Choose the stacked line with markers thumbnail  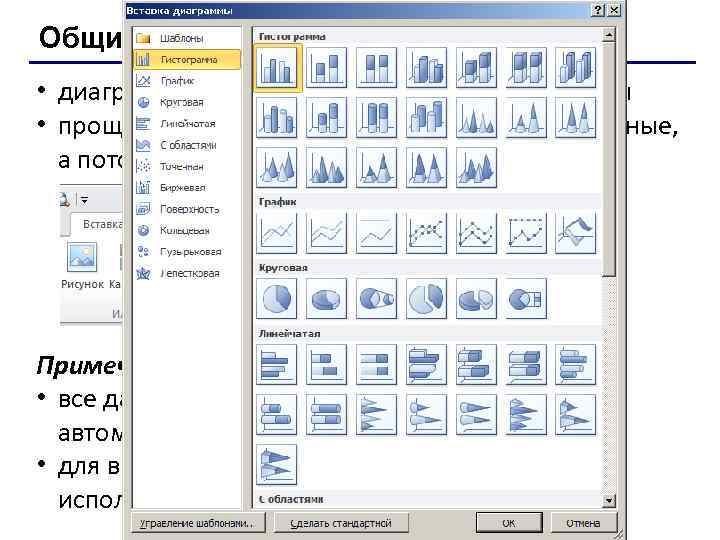(x=476, y=233)
